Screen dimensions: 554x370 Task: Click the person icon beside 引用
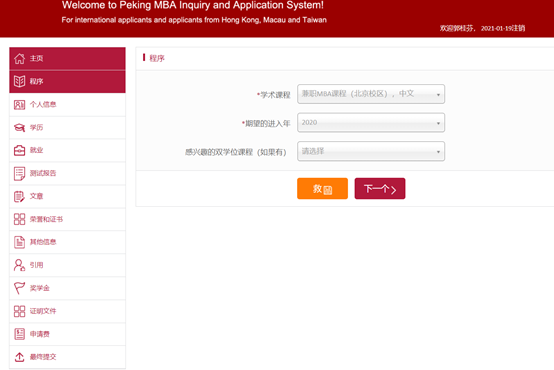pyautogui.click(x=19, y=265)
